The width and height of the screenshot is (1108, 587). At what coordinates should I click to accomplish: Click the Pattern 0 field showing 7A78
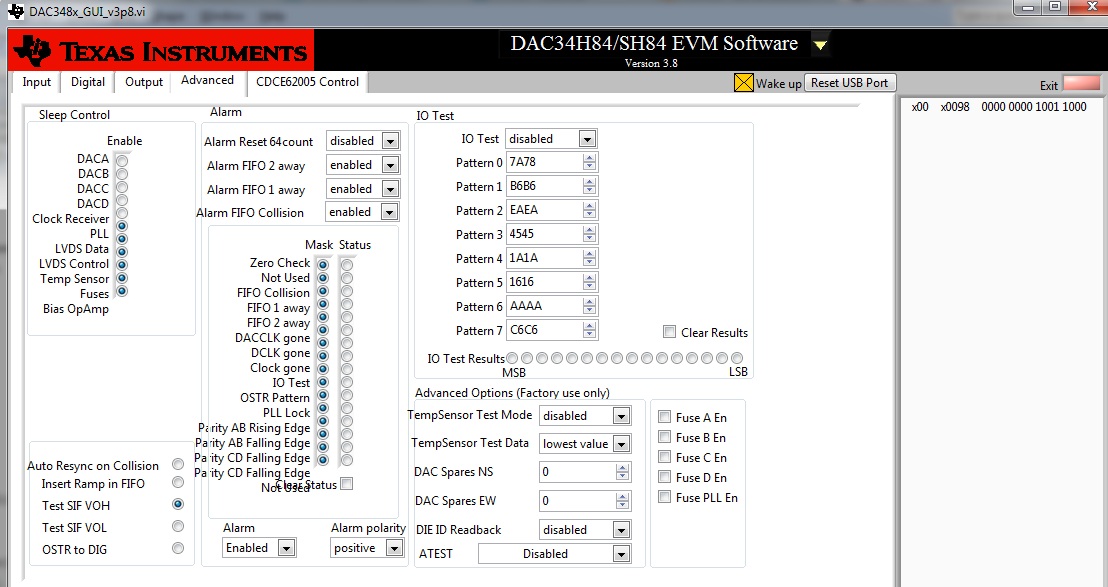(x=544, y=162)
